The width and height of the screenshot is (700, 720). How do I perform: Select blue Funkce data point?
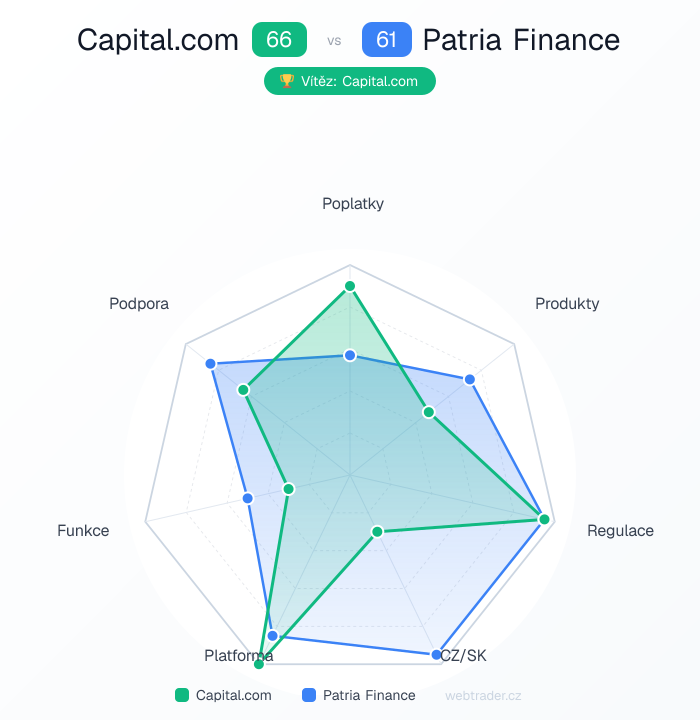point(248,498)
